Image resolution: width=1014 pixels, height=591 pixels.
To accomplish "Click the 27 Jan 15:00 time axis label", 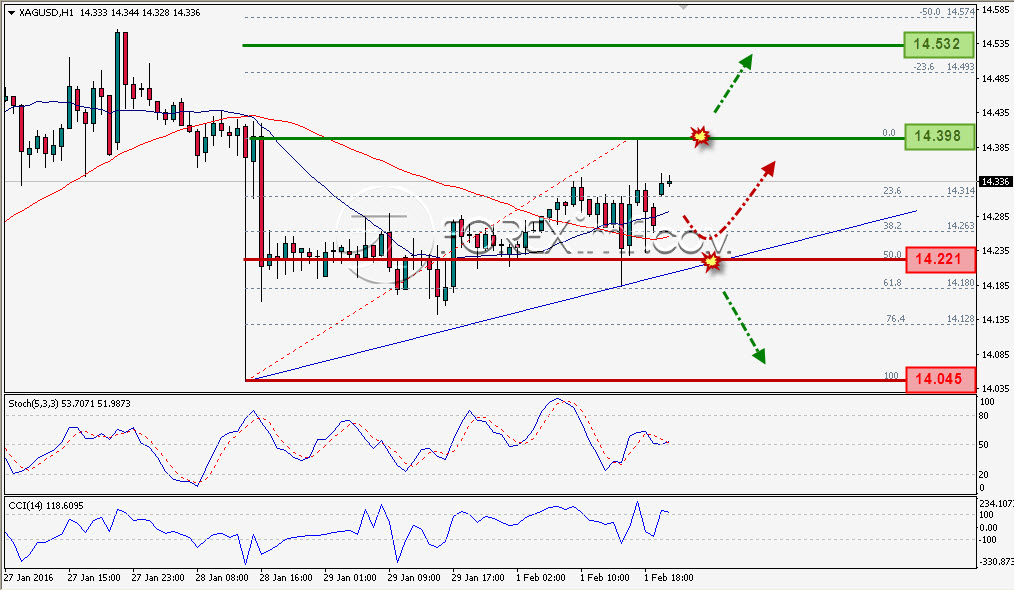I will tap(94, 577).
